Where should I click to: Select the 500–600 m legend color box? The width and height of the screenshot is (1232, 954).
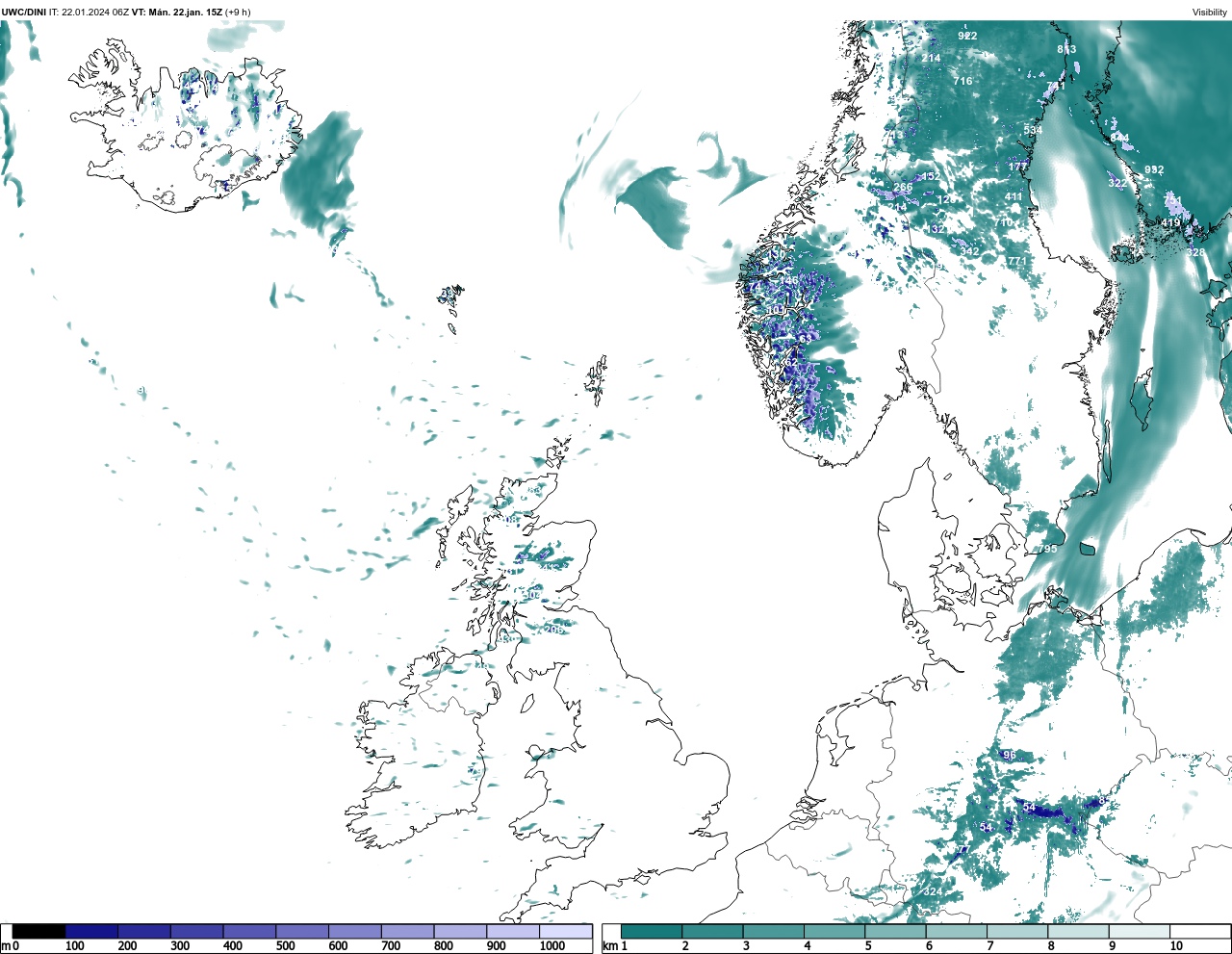click(x=302, y=931)
